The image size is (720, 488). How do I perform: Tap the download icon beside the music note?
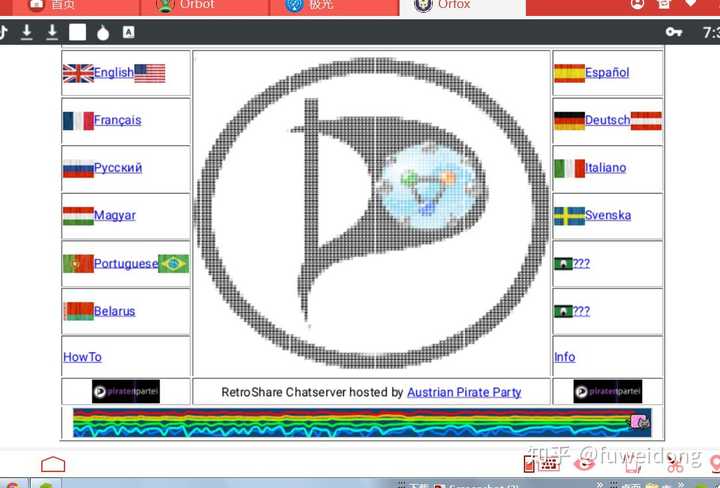27,32
